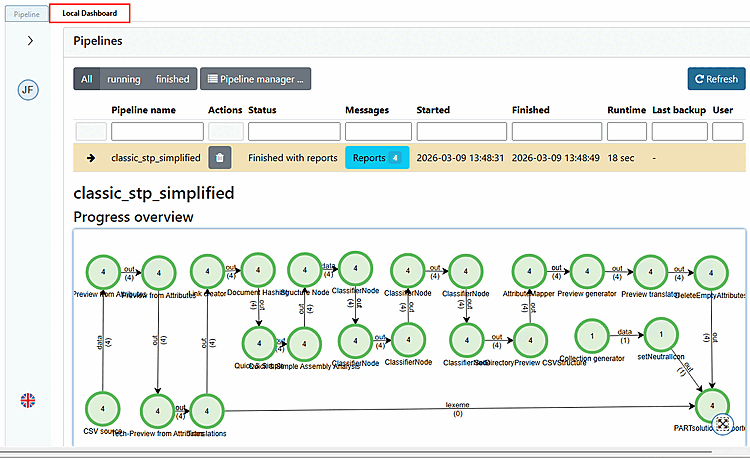Refresh the pipelines list

coord(717,79)
